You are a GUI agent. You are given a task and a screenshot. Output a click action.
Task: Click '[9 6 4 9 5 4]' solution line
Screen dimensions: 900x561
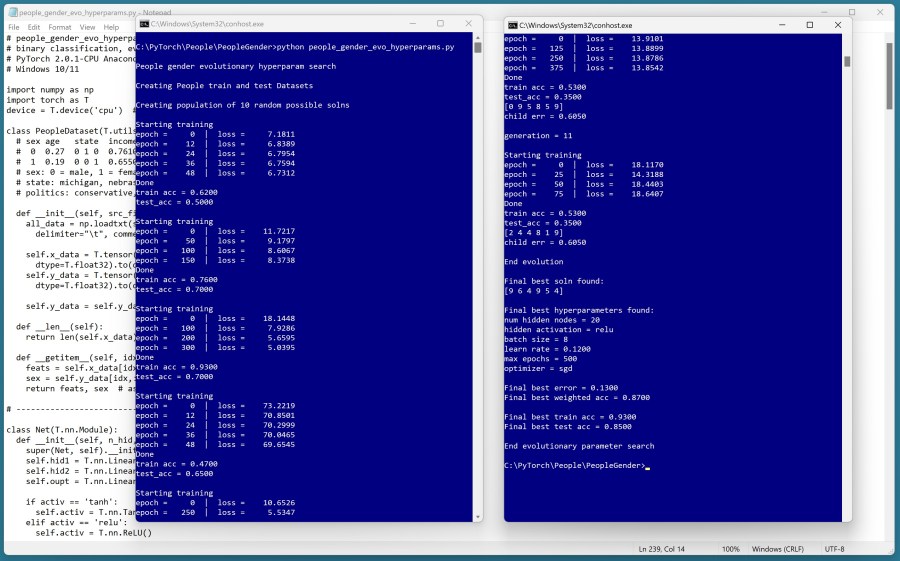click(x=533, y=291)
